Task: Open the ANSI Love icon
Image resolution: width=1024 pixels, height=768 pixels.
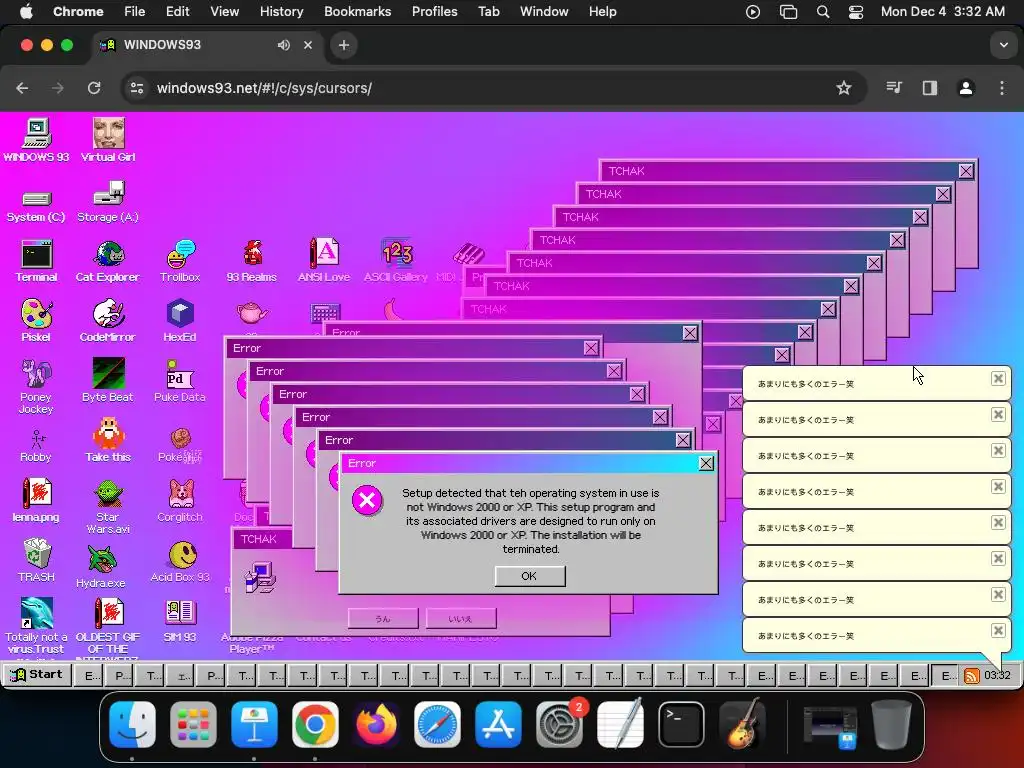Action: click(x=324, y=261)
